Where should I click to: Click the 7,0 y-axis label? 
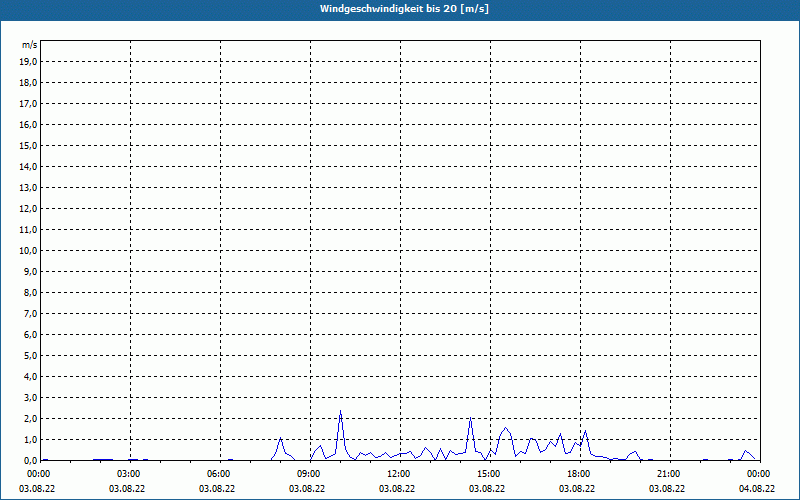pos(30,313)
